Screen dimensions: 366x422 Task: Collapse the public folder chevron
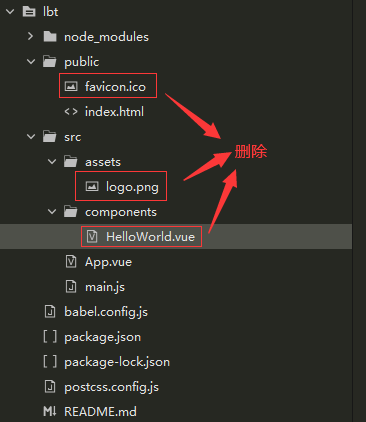(31, 62)
